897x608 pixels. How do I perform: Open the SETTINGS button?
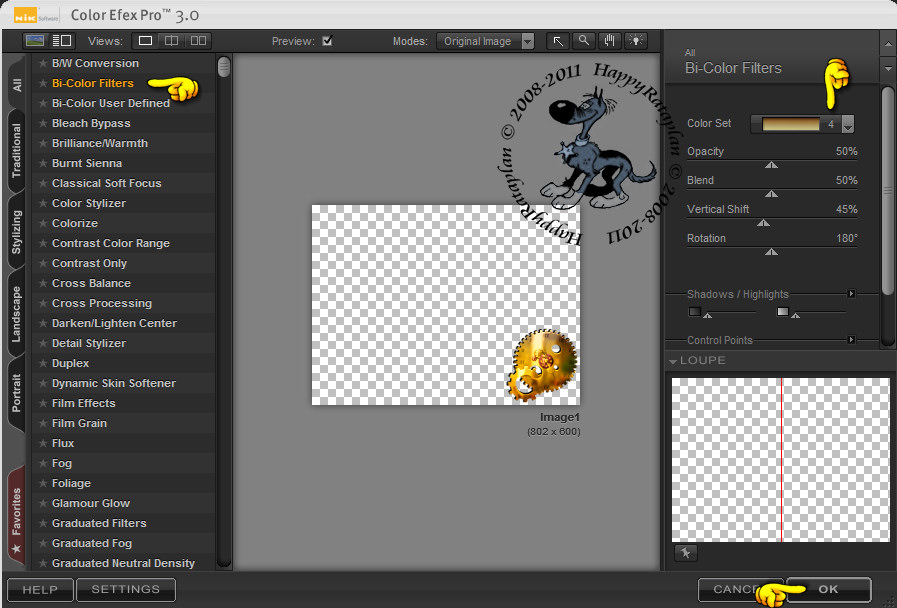126,590
